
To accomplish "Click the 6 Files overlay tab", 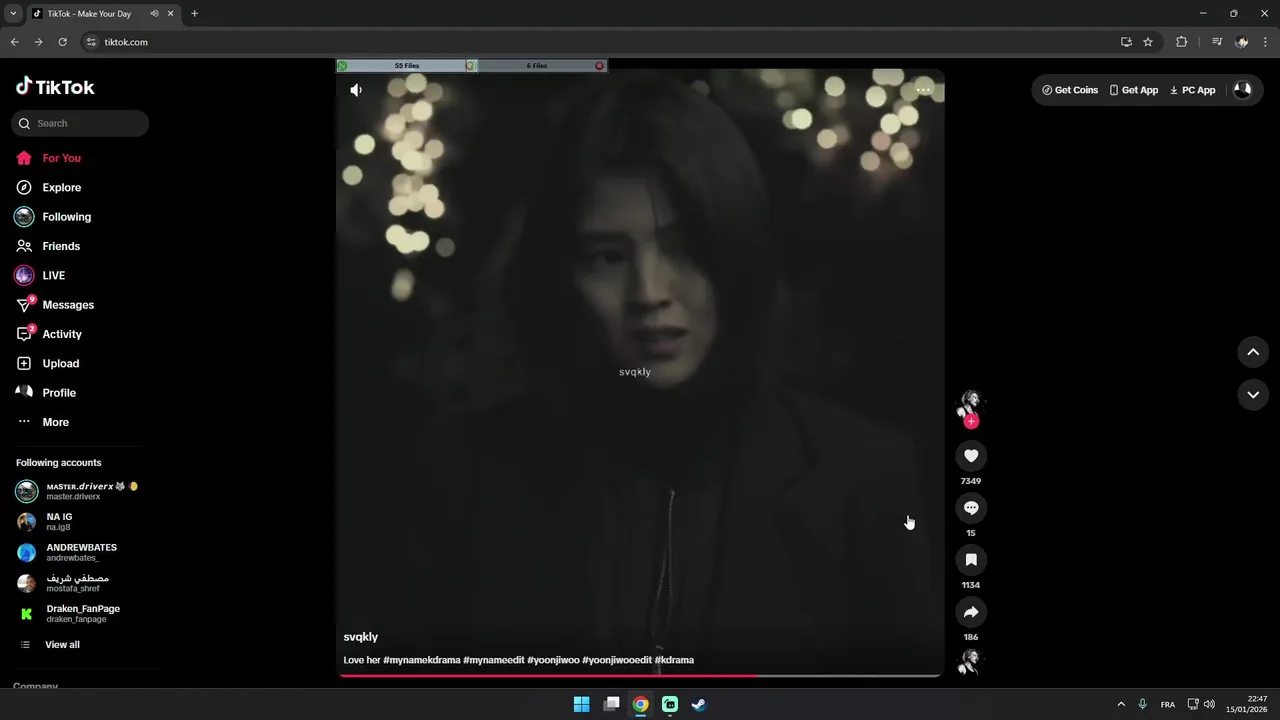I will tap(537, 66).
